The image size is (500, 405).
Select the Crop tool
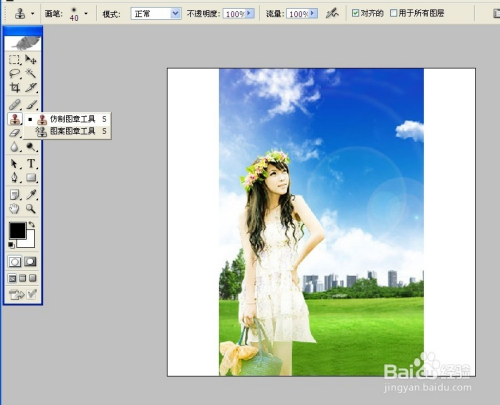coord(14,88)
